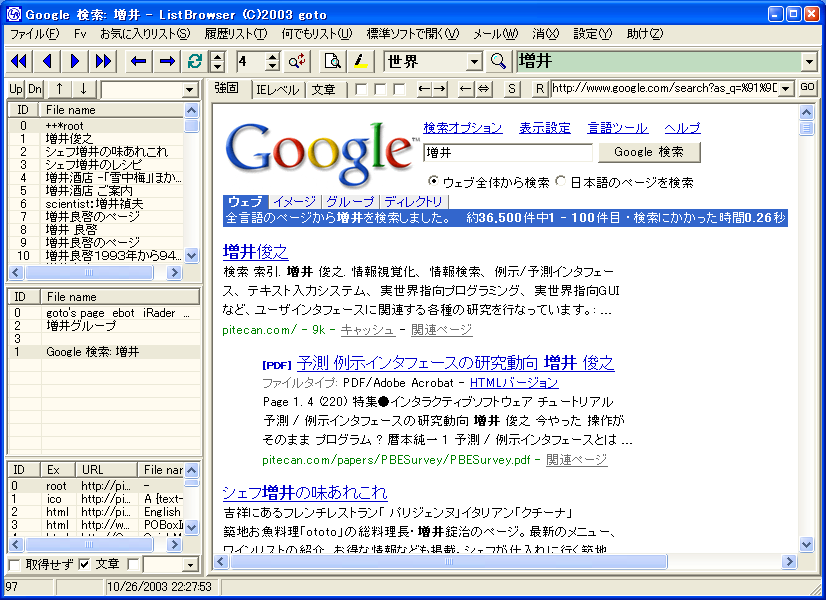Click the single blue right triangle icon
Viewport: 826px width, 600px height.
pos(74,62)
